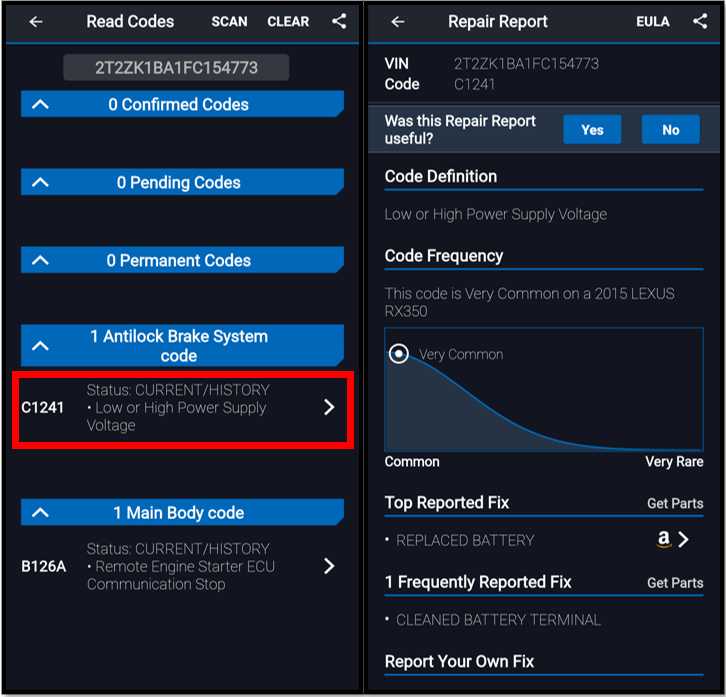Tap Remote Engine Starter ECU Communication Stop text
This screenshot has height=697, width=726.
(181, 575)
